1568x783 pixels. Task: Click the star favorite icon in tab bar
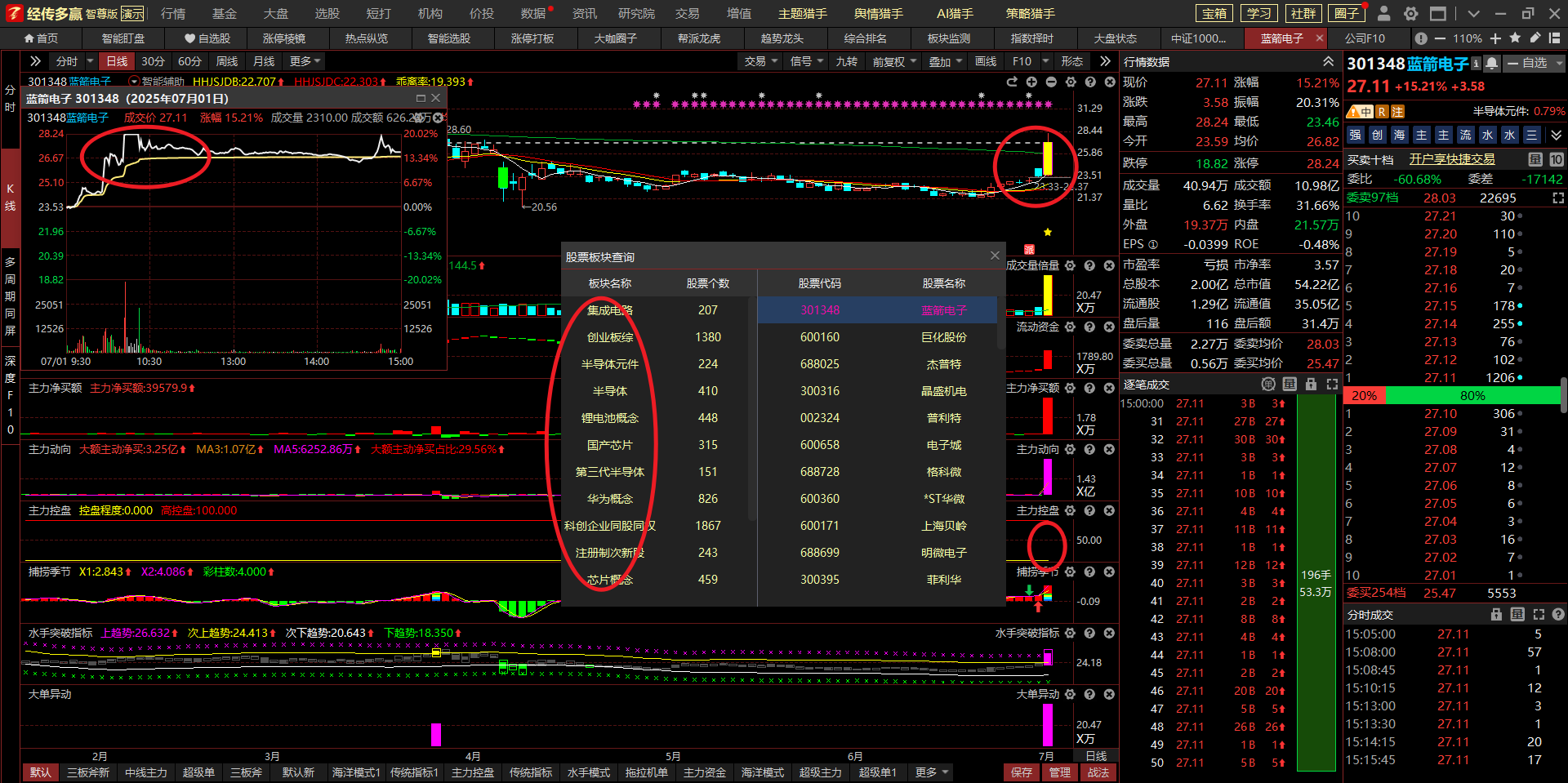pos(1515,38)
